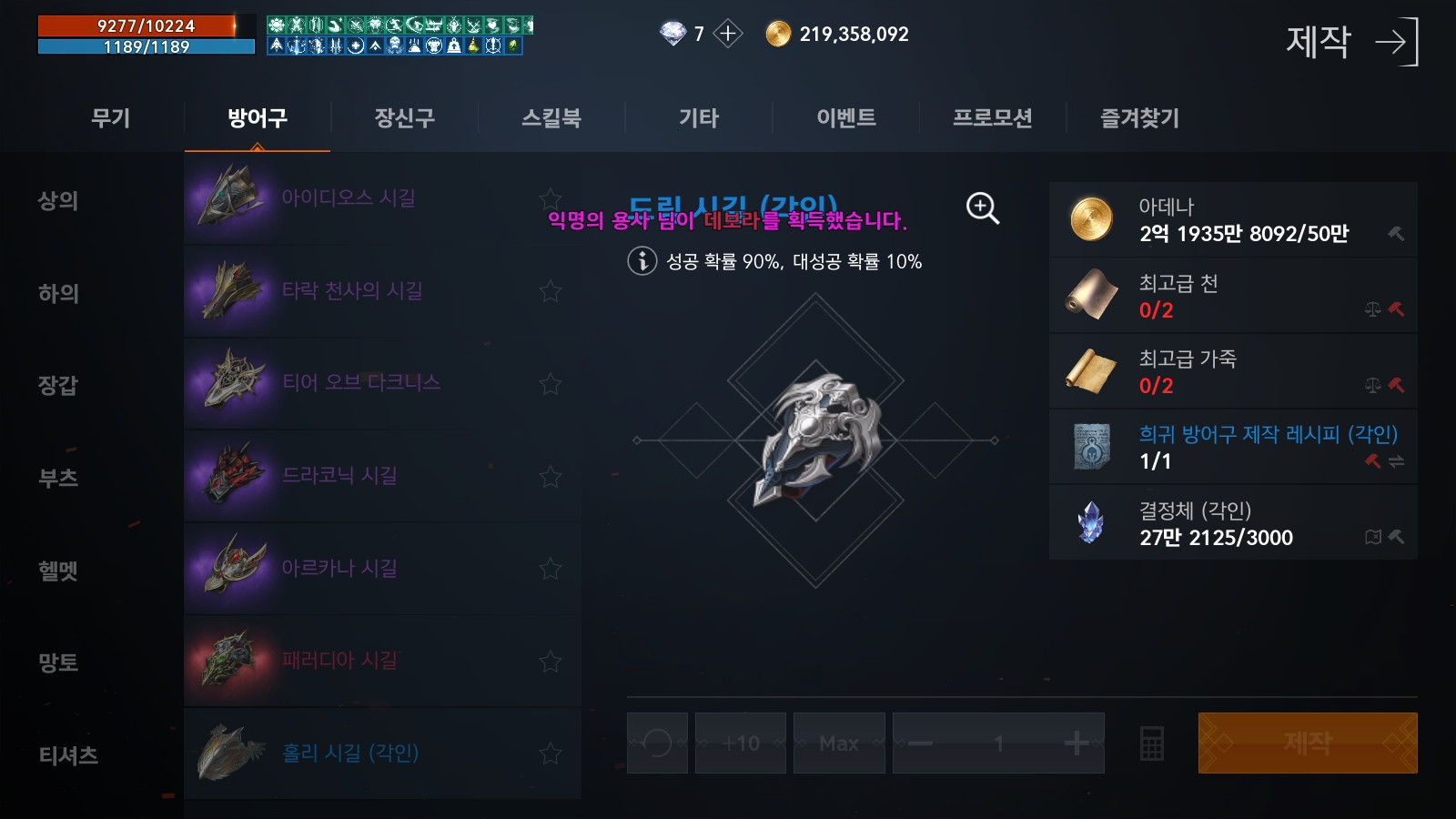Click the plus icon next to diamonds
1456x819 pixels.
pos(727,34)
